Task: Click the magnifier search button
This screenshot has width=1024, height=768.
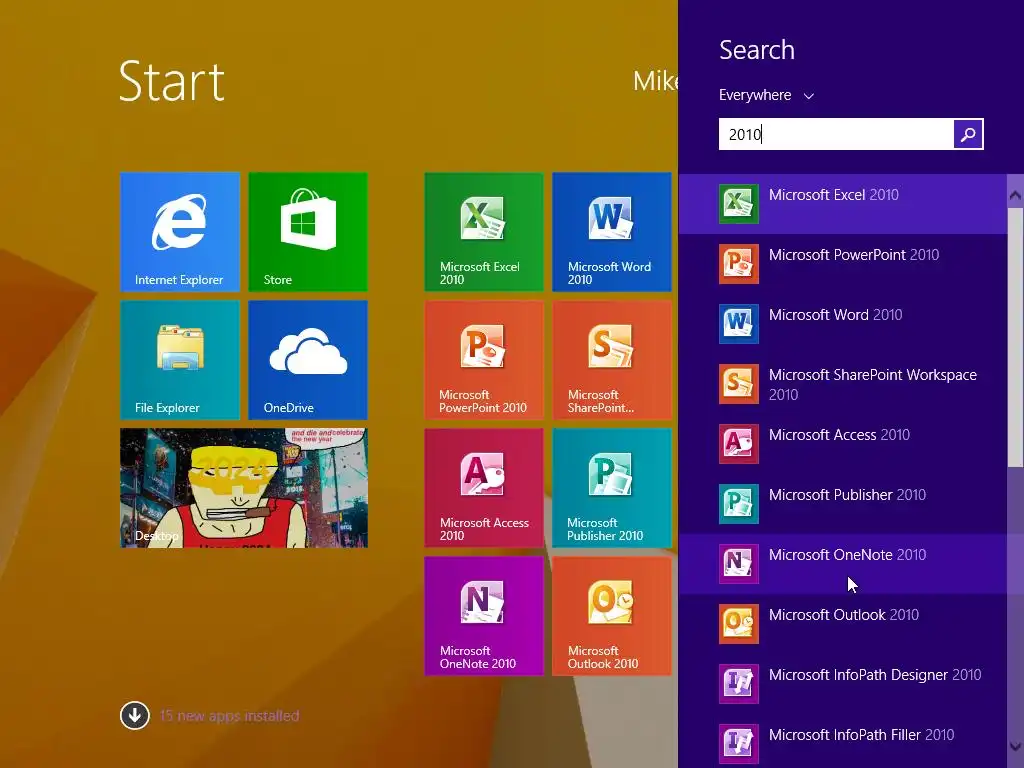Action: click(x=968, y=135)
